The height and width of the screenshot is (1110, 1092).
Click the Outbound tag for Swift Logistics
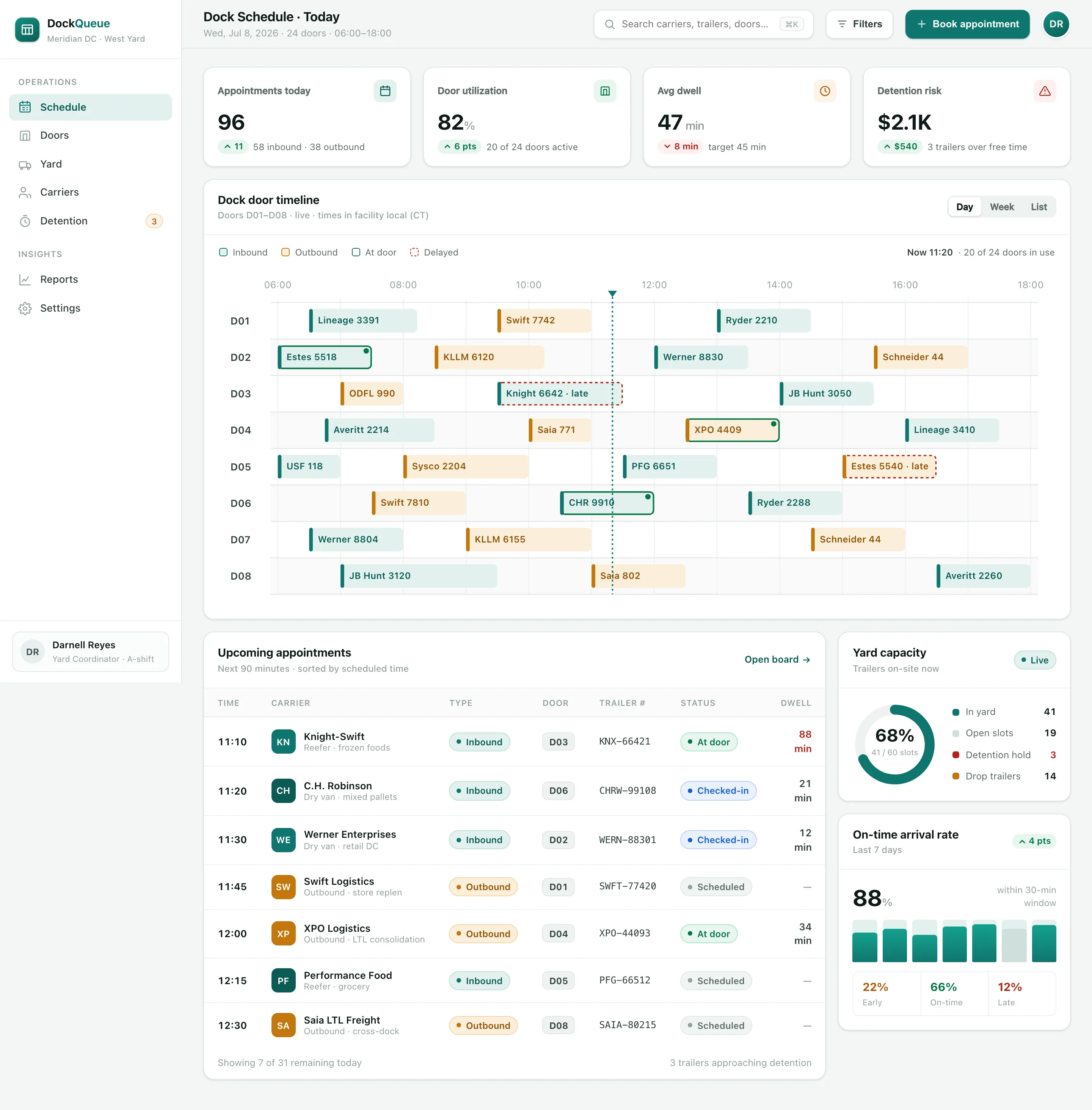point(483,887)
